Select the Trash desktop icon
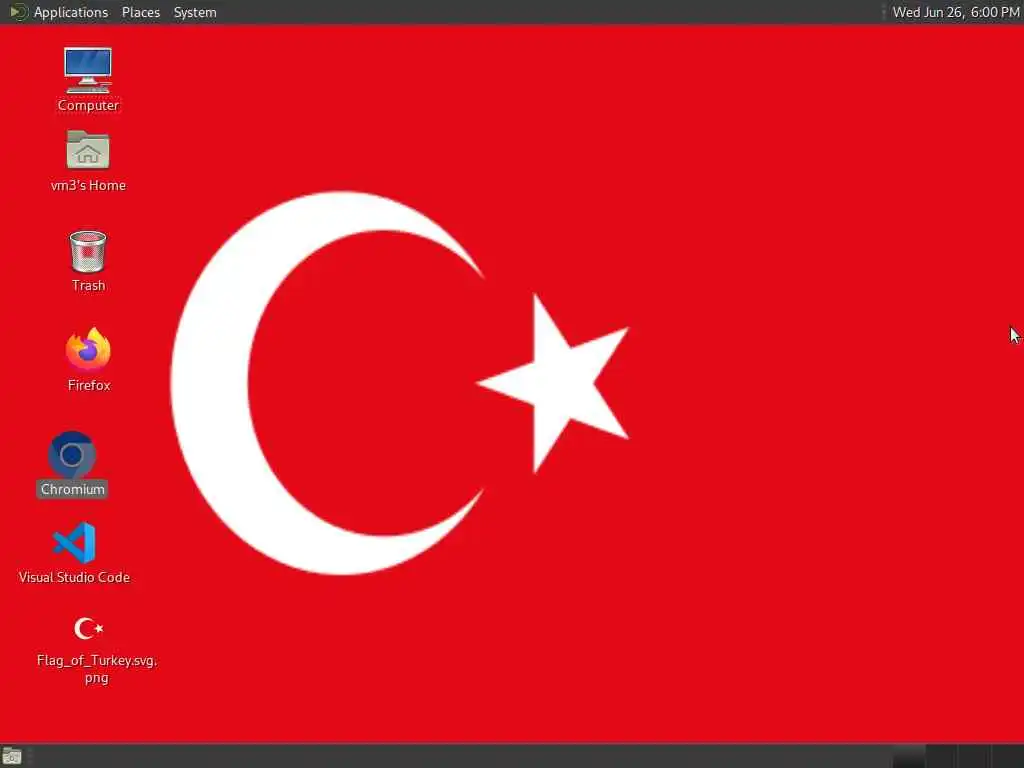Screen dimensions: 1024x768 [x=88, y=251]
